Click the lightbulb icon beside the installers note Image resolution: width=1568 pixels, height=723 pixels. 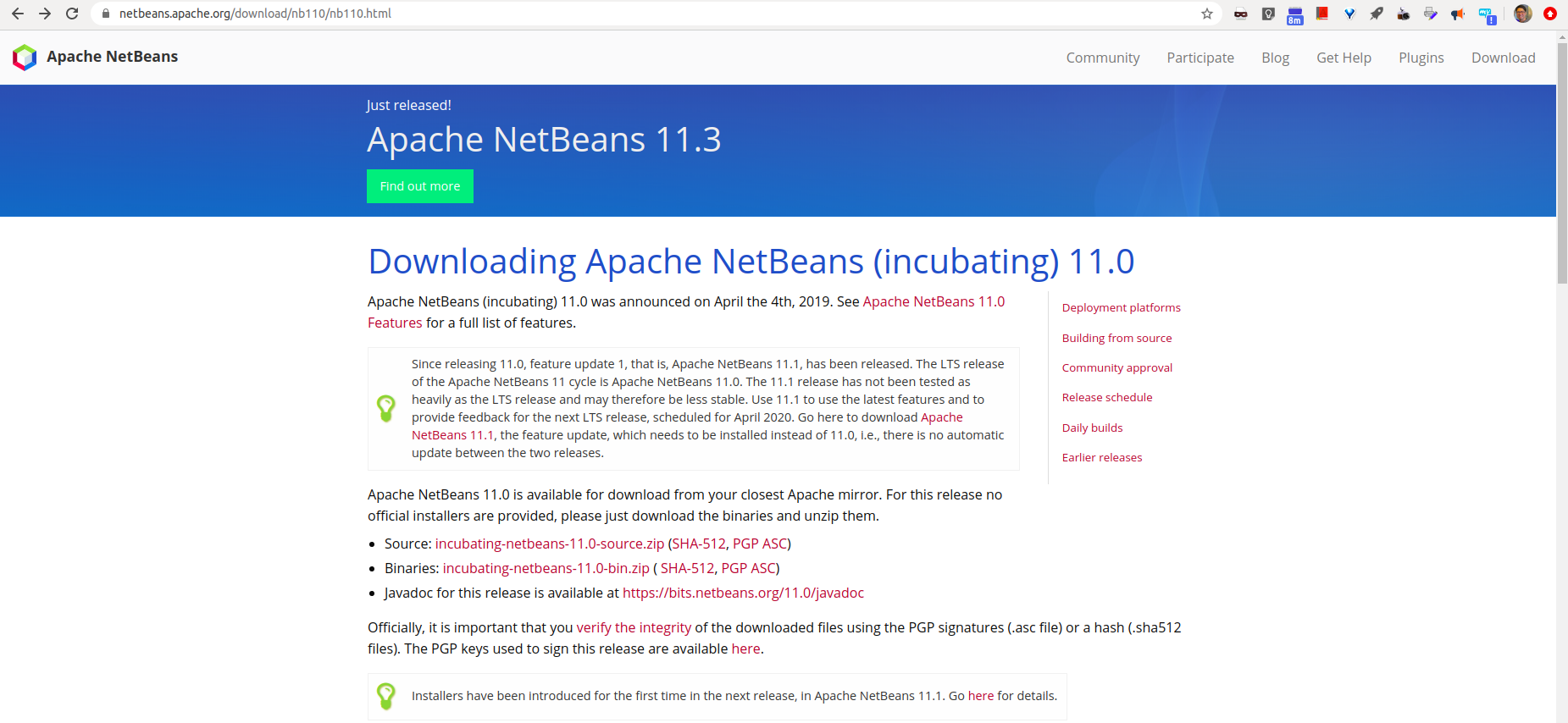pos(386,696)
